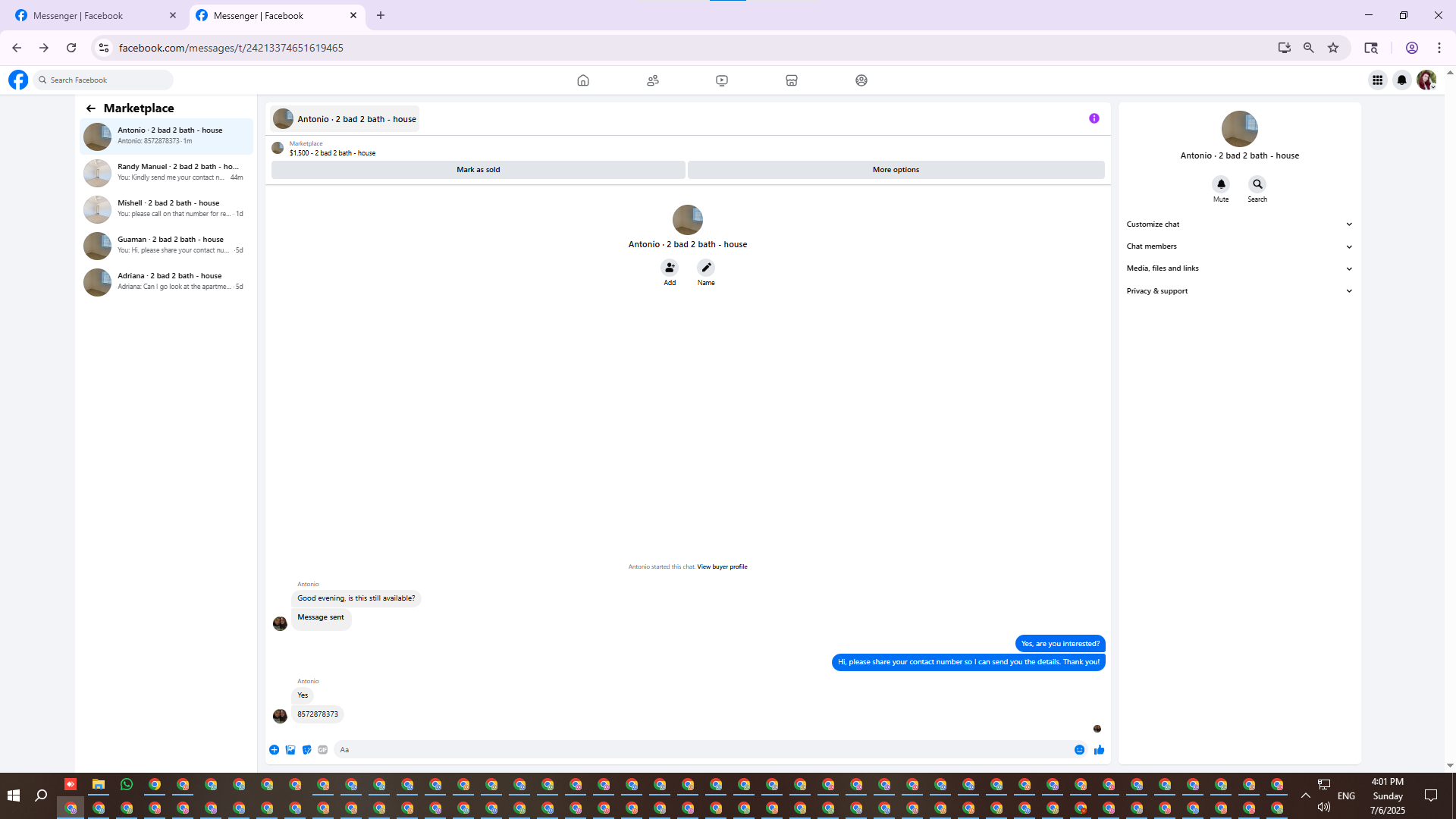Click the thumbs-up like icon in composer
1456x819 pixels.
point(1099,750)
